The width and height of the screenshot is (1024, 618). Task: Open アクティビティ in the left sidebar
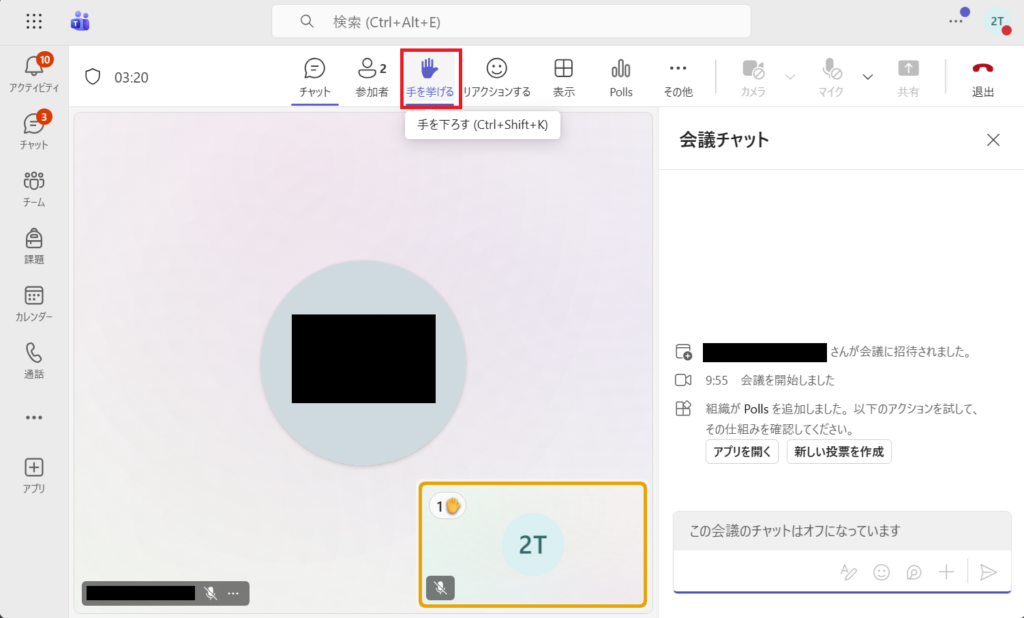tap(34, 73)
